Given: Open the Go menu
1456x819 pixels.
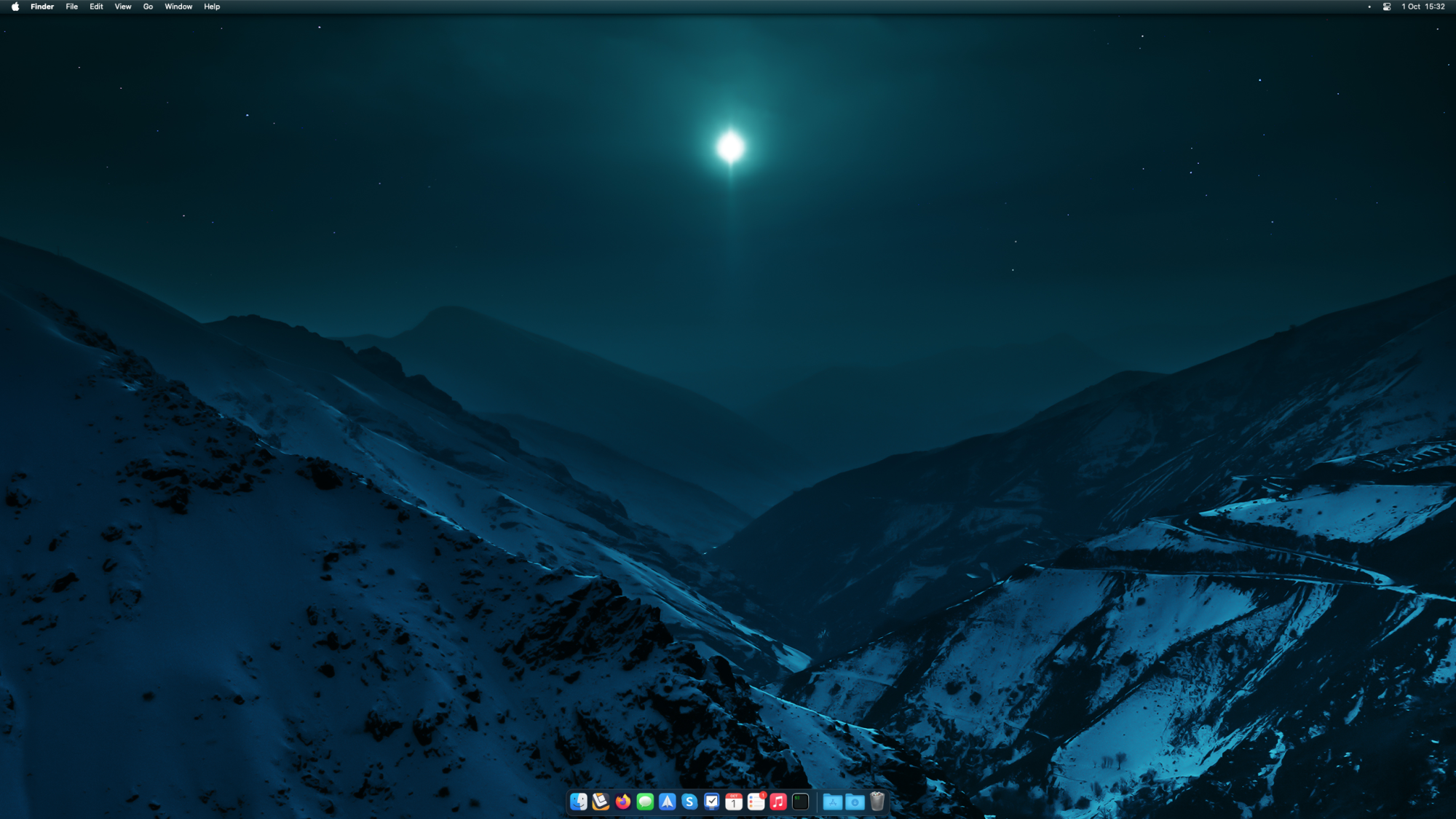Looking at the screenshot, I should 148,7.
